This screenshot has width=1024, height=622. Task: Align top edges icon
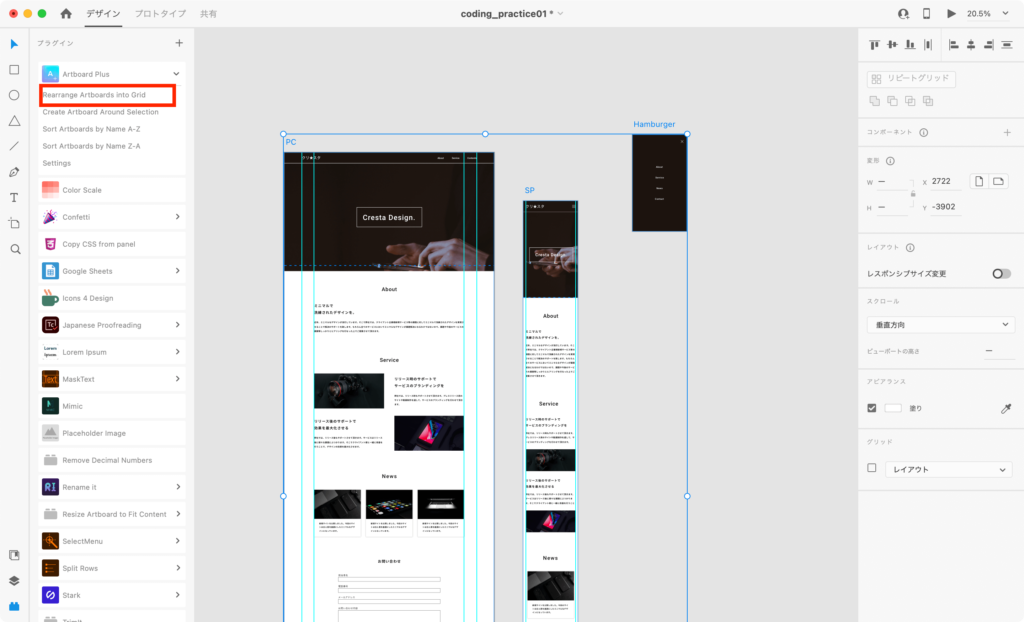pos(874,44)
